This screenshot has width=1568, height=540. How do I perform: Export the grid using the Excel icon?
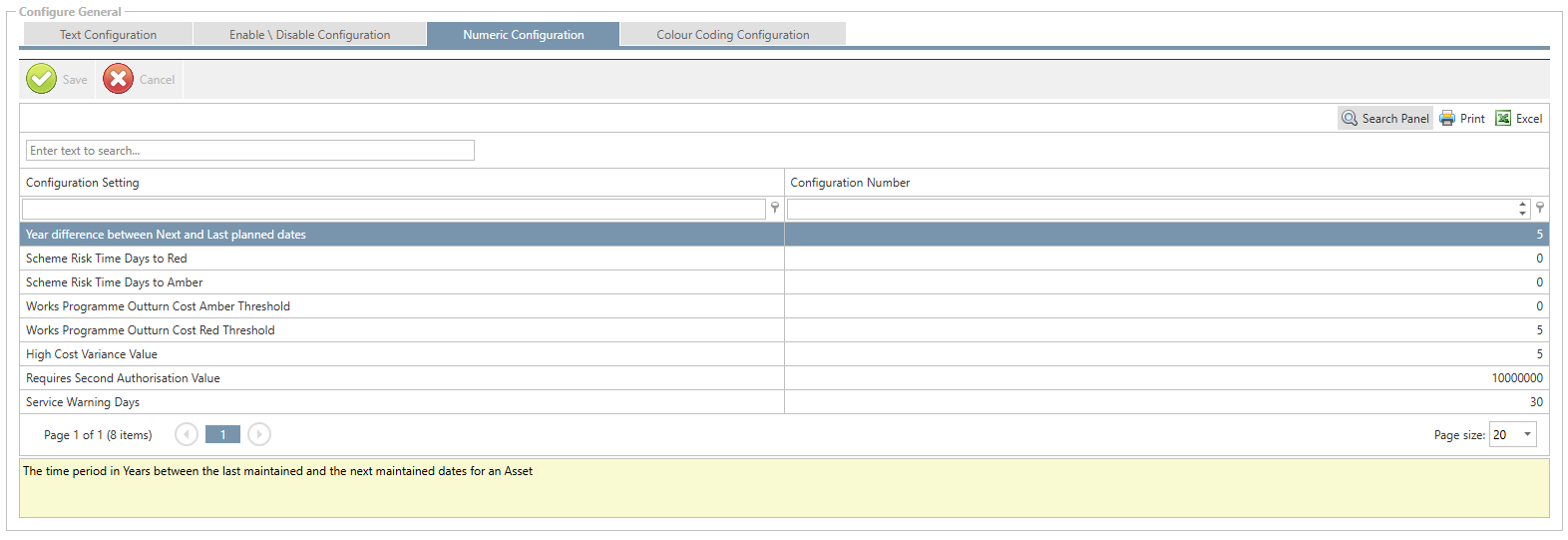point(1503,118)
